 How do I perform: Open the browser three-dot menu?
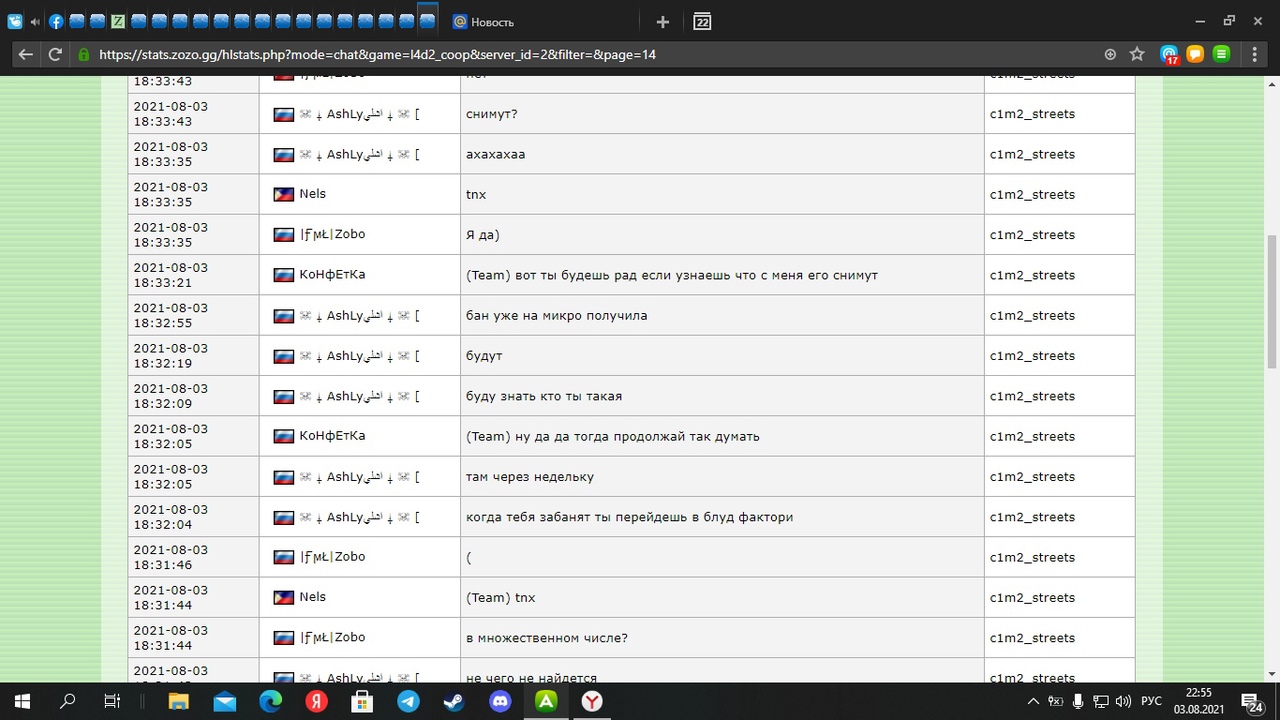tap(1254, 55)
